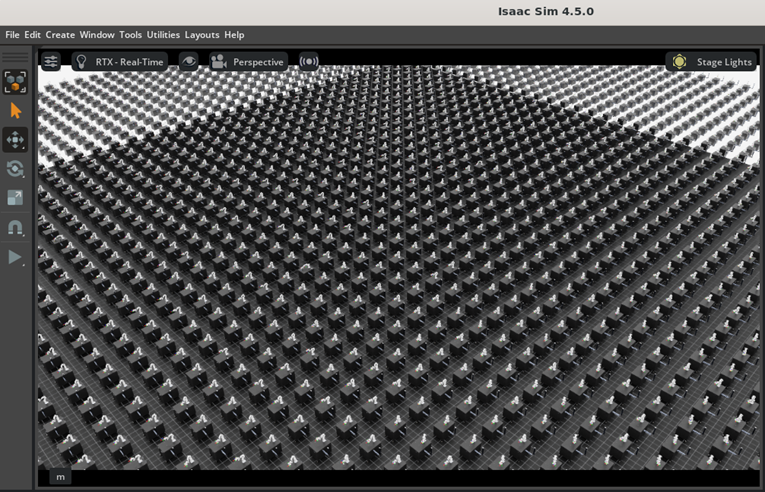
Task: Click the streaming waves icon in viewport bar
Action: click(309, 62)
